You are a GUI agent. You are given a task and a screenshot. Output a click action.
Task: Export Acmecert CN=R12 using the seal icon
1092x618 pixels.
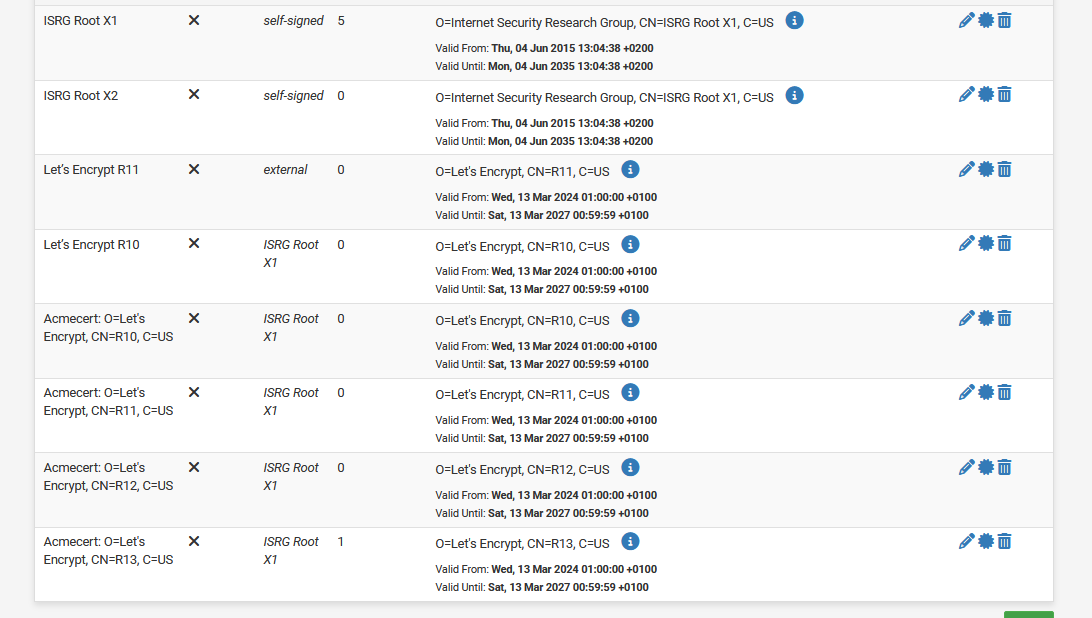[986, 467]
